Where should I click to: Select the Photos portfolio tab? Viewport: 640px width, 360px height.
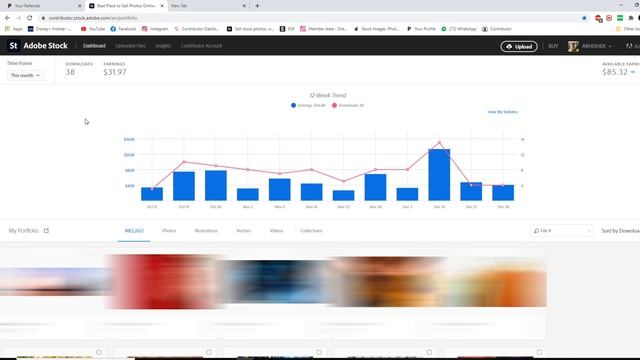point(169,231)
